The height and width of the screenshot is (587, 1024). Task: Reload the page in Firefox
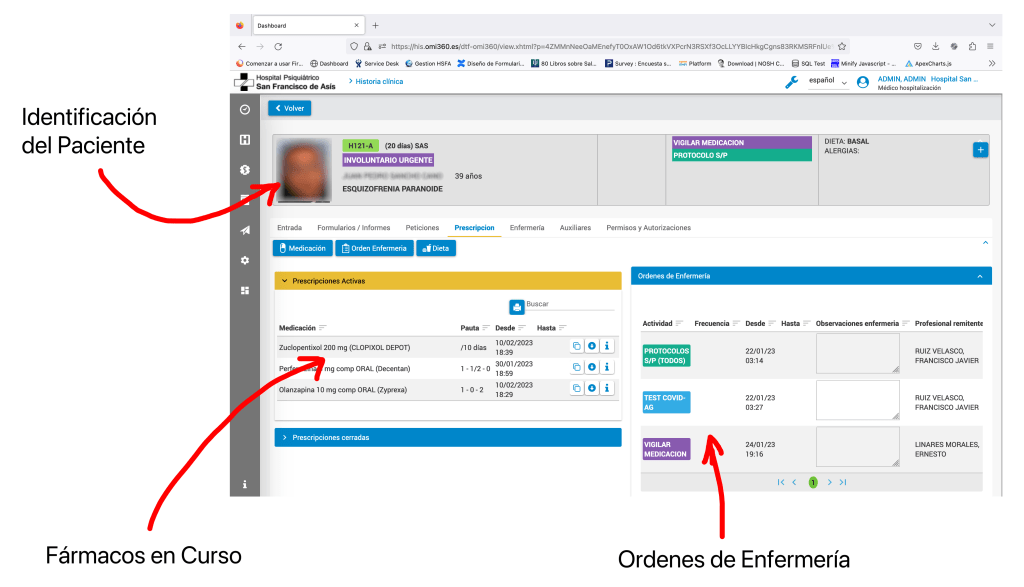pyautogui.click(x=278, y=46)
